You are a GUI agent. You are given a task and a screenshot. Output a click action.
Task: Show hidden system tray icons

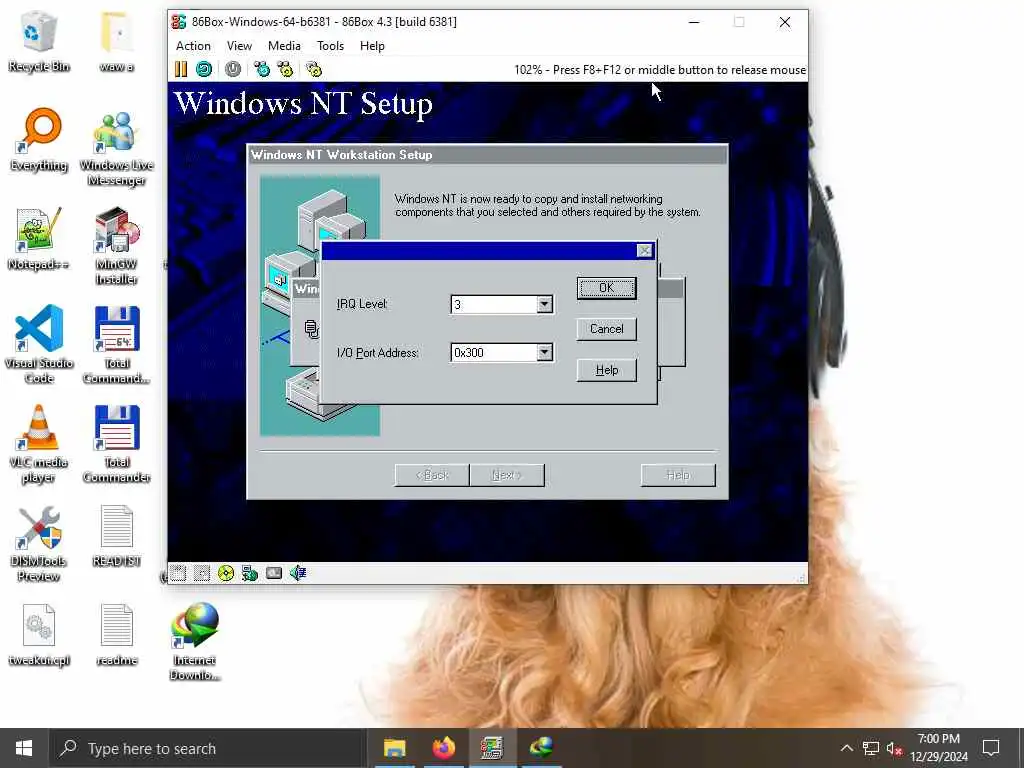coord(846,748)
